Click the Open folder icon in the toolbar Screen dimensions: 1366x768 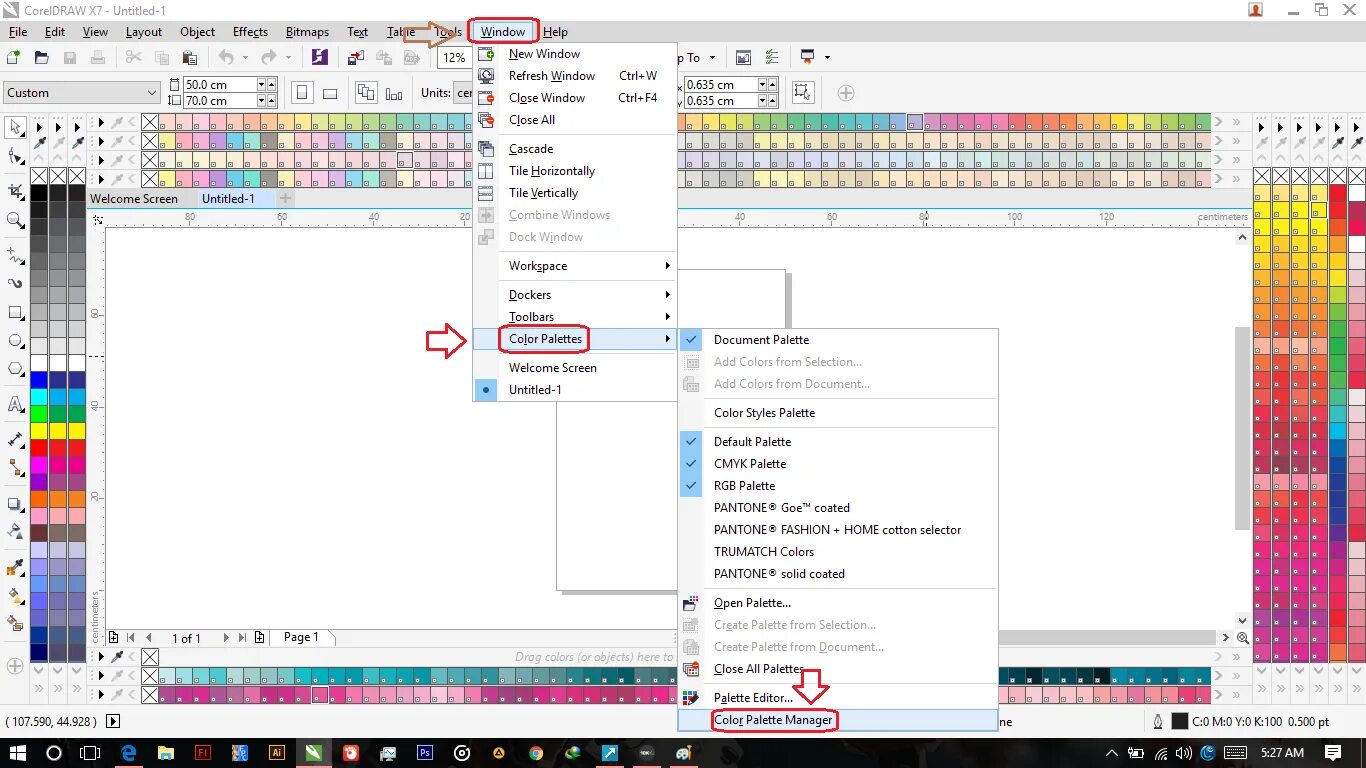click(42, 58)
